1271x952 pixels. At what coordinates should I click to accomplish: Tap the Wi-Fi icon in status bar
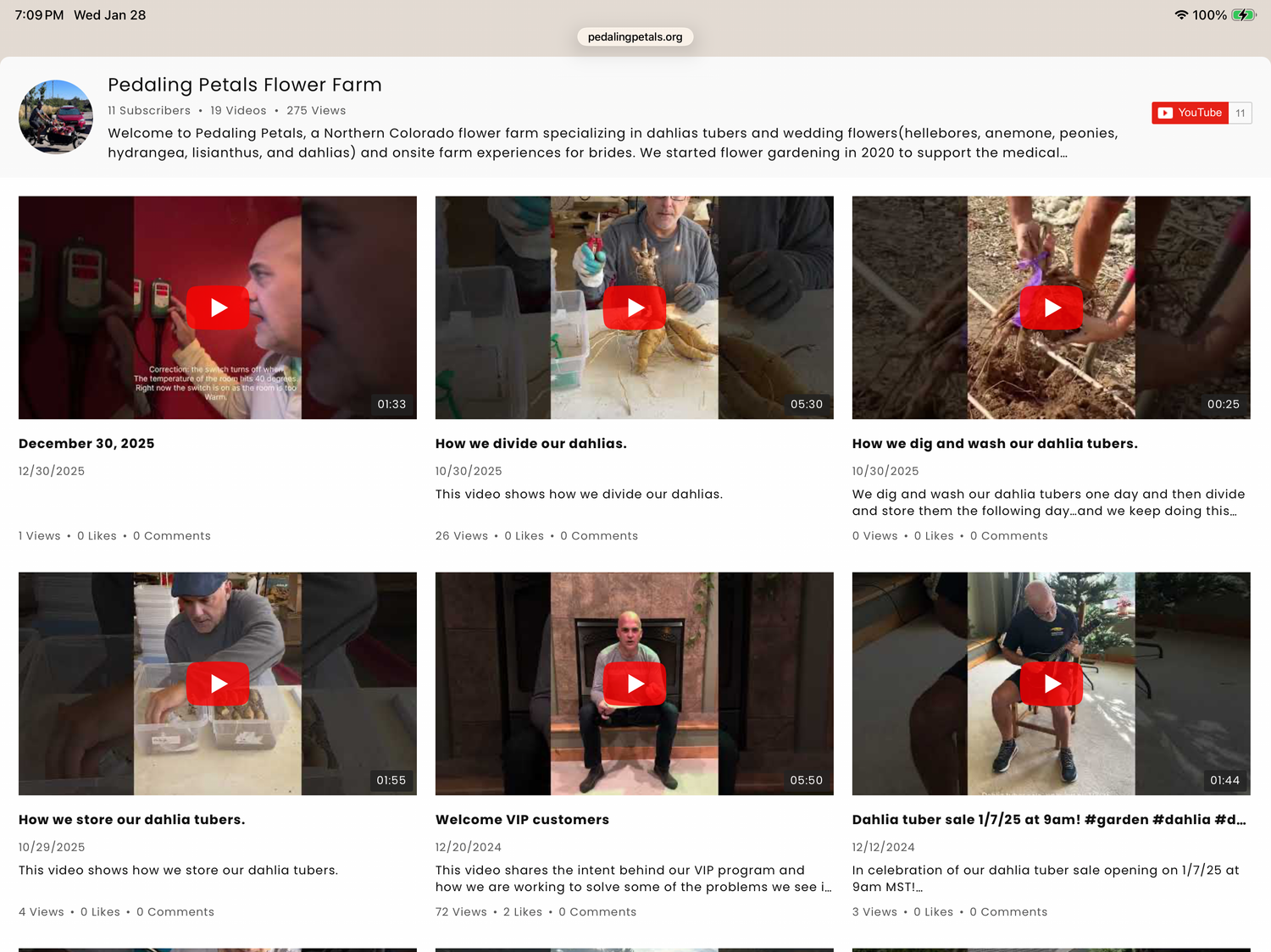[x=1180, y=15]
